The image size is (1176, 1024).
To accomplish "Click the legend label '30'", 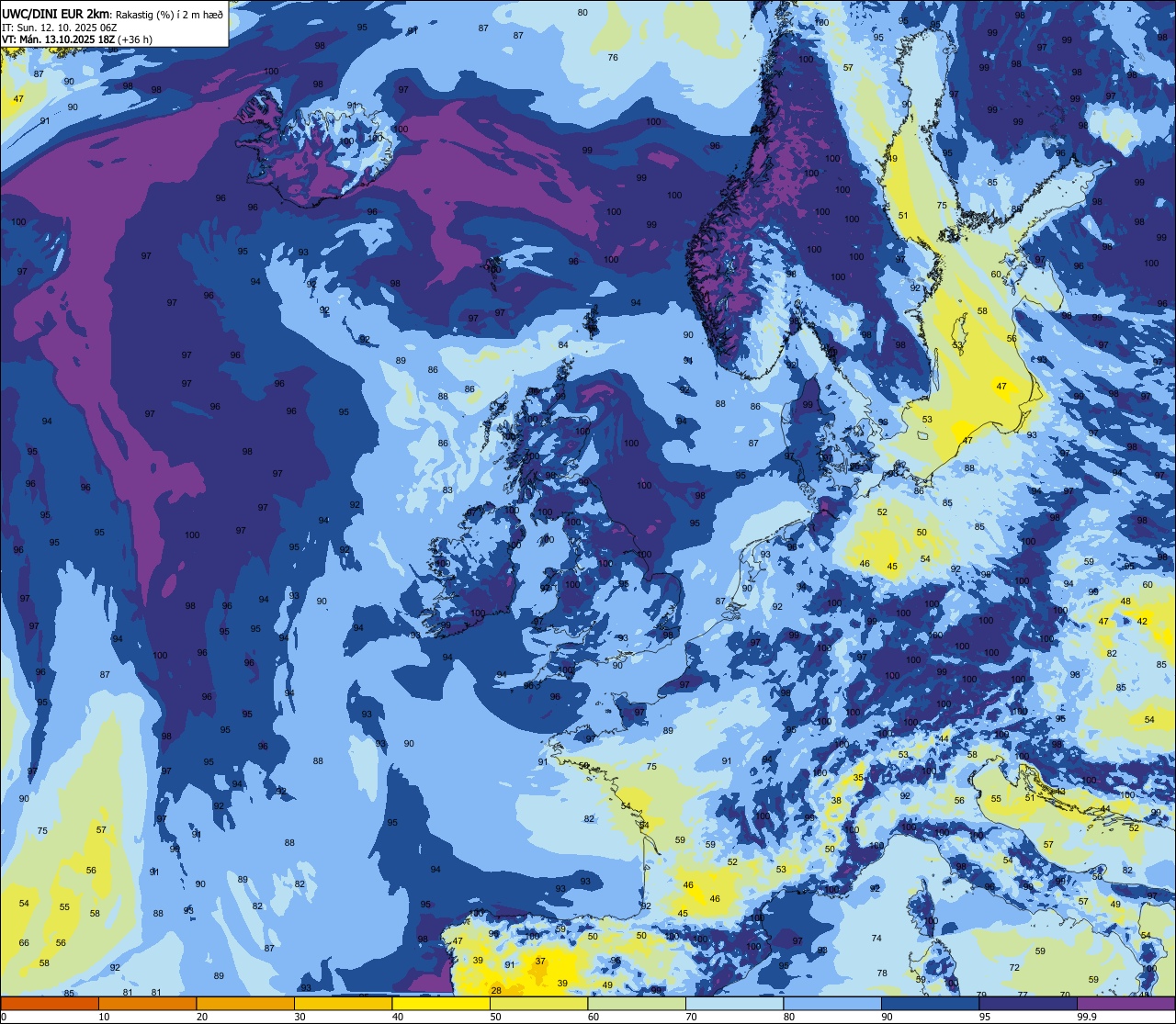I will click(x=300, y=1017).
